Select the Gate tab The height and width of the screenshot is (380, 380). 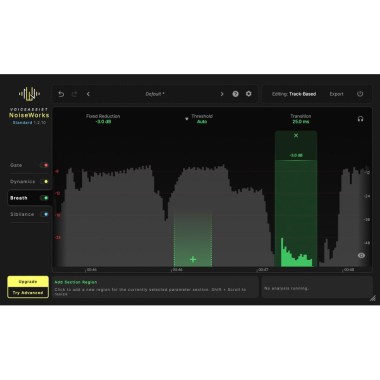tap(16, 165)
